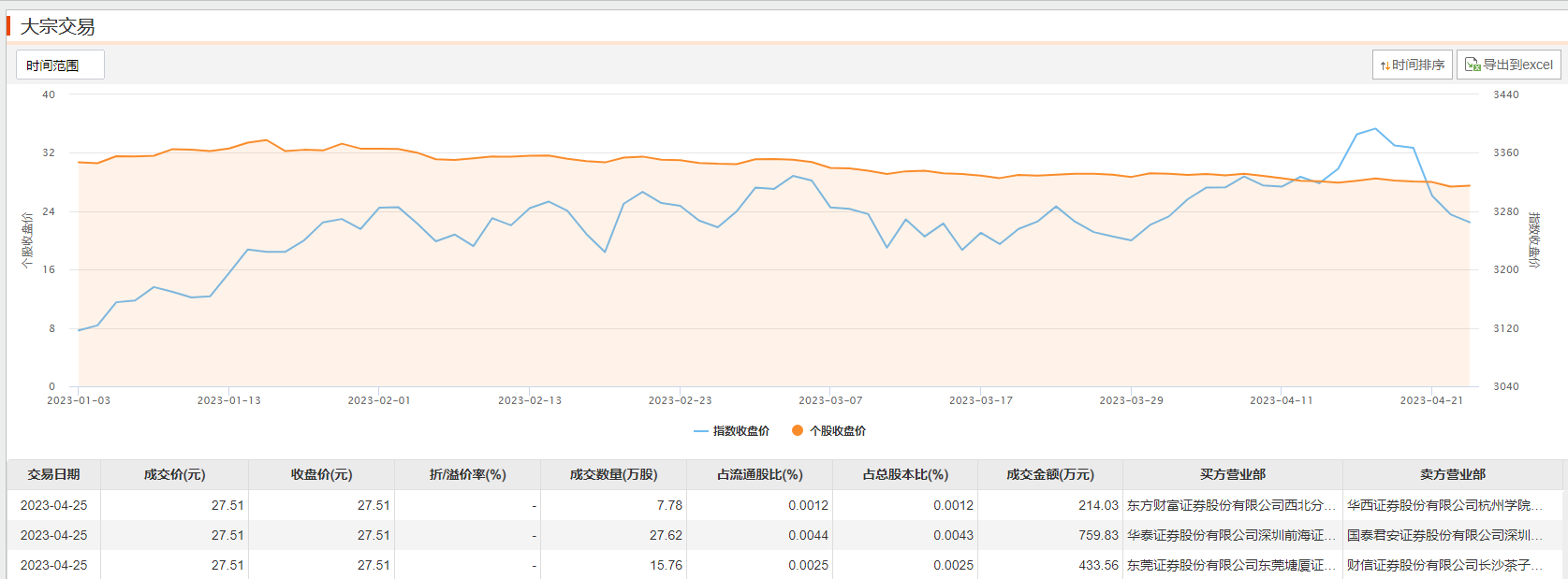Click the 2023-03-07 x-axis label
This screenshot has width=1568, height=579.
[x=830, y=400]
